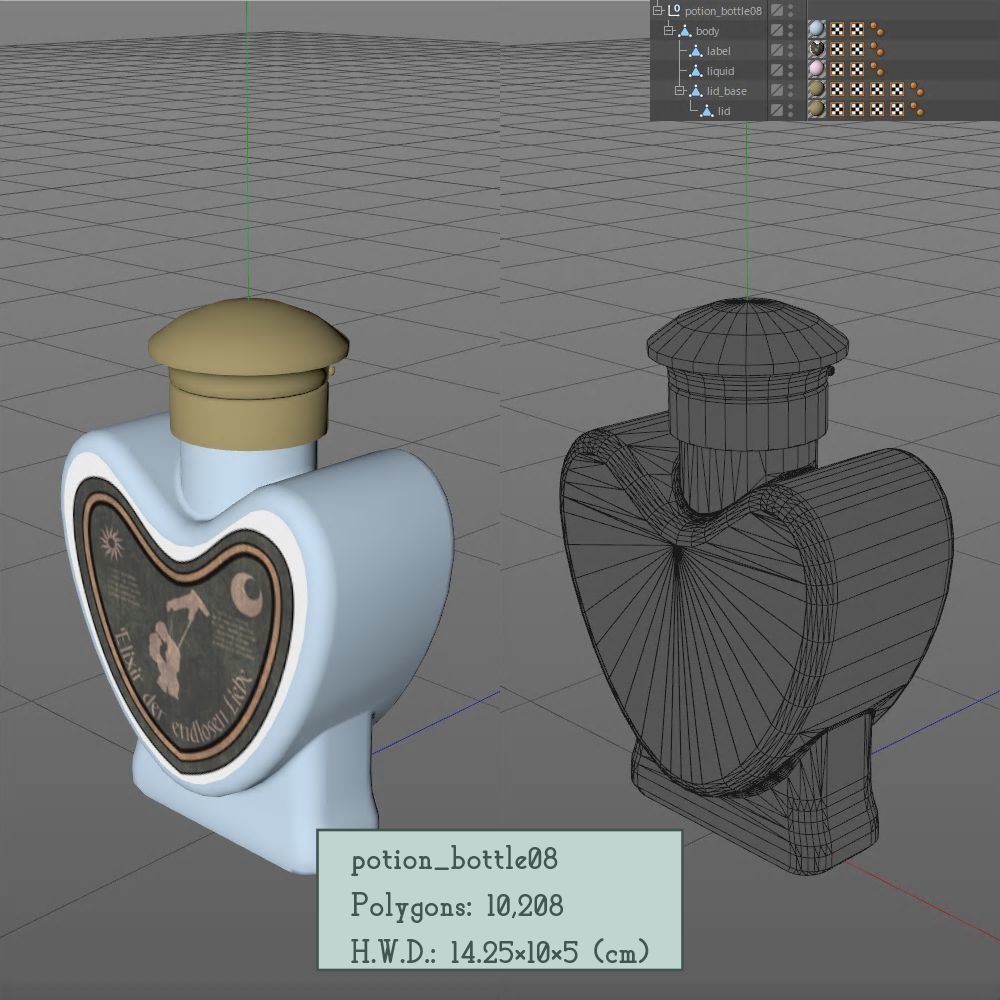This screenshot has height=1000, width=1000.
Task: Select the first checkered UVW tag on label
Action: pos(837,49)
